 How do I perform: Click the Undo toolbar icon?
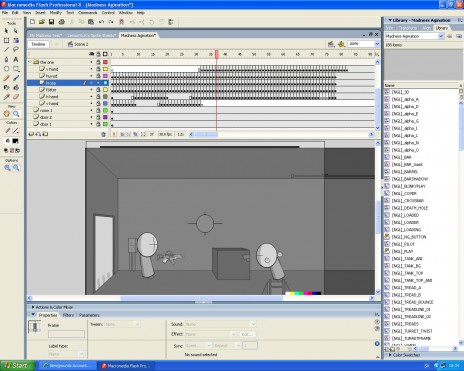pos(101,22)
